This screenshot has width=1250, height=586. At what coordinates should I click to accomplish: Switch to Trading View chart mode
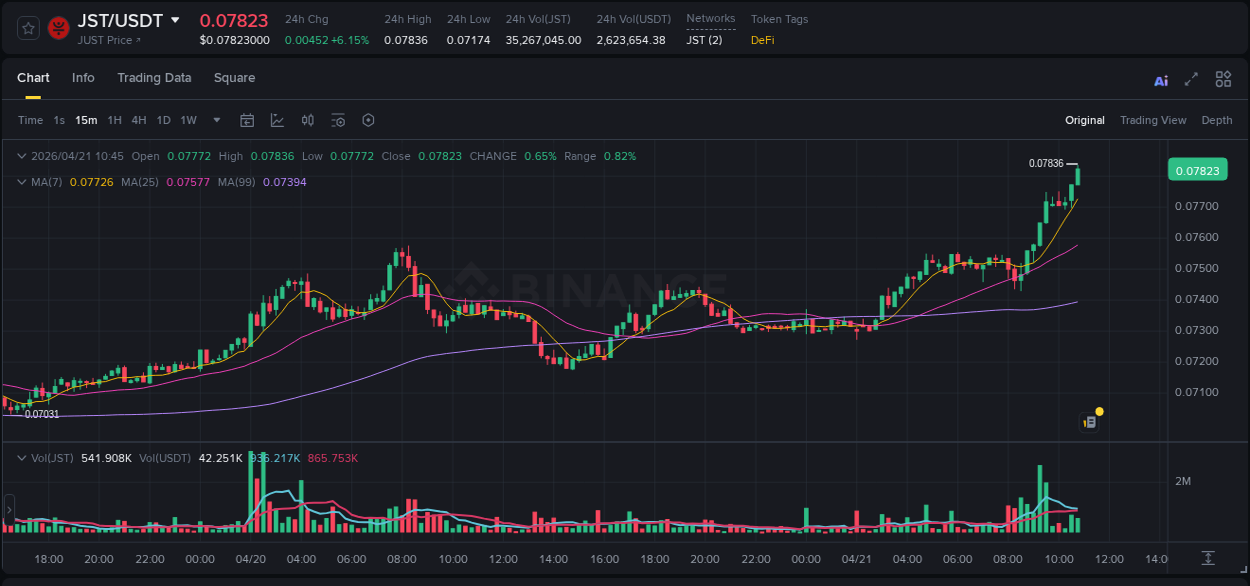[1153, 120]
